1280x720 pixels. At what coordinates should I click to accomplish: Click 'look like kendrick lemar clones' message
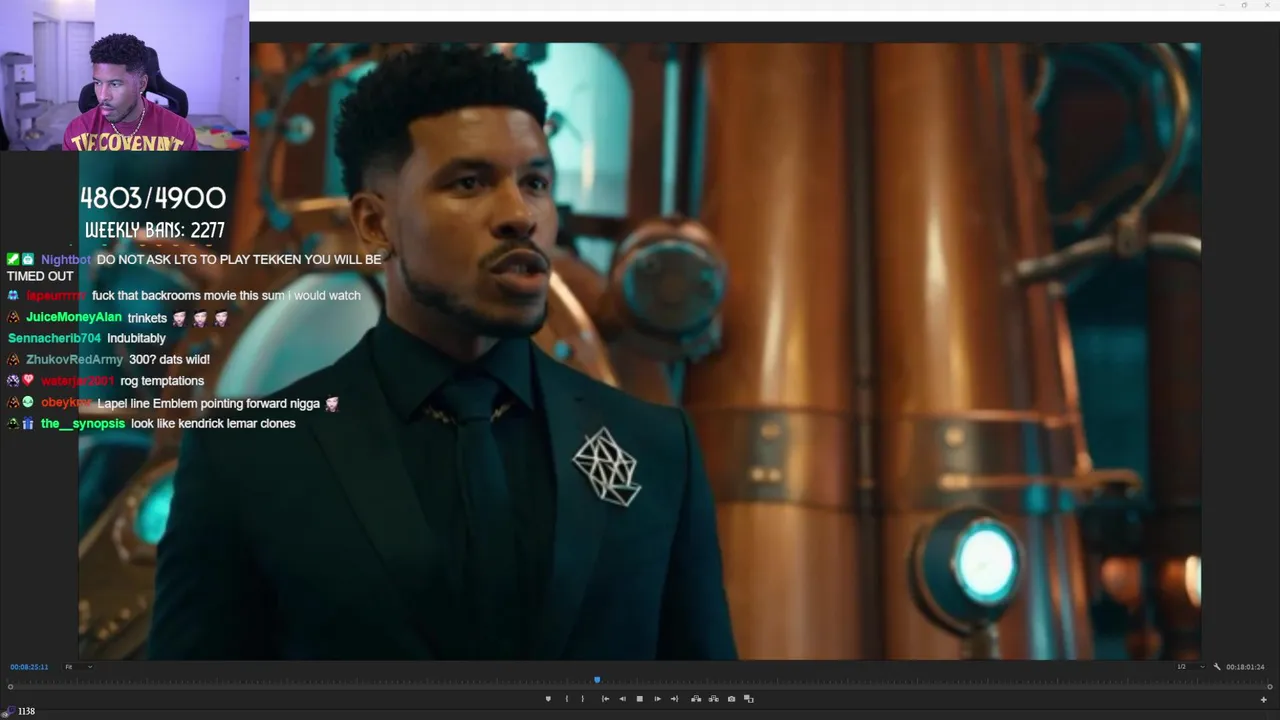pyautogui.click(x=213, y=424)
